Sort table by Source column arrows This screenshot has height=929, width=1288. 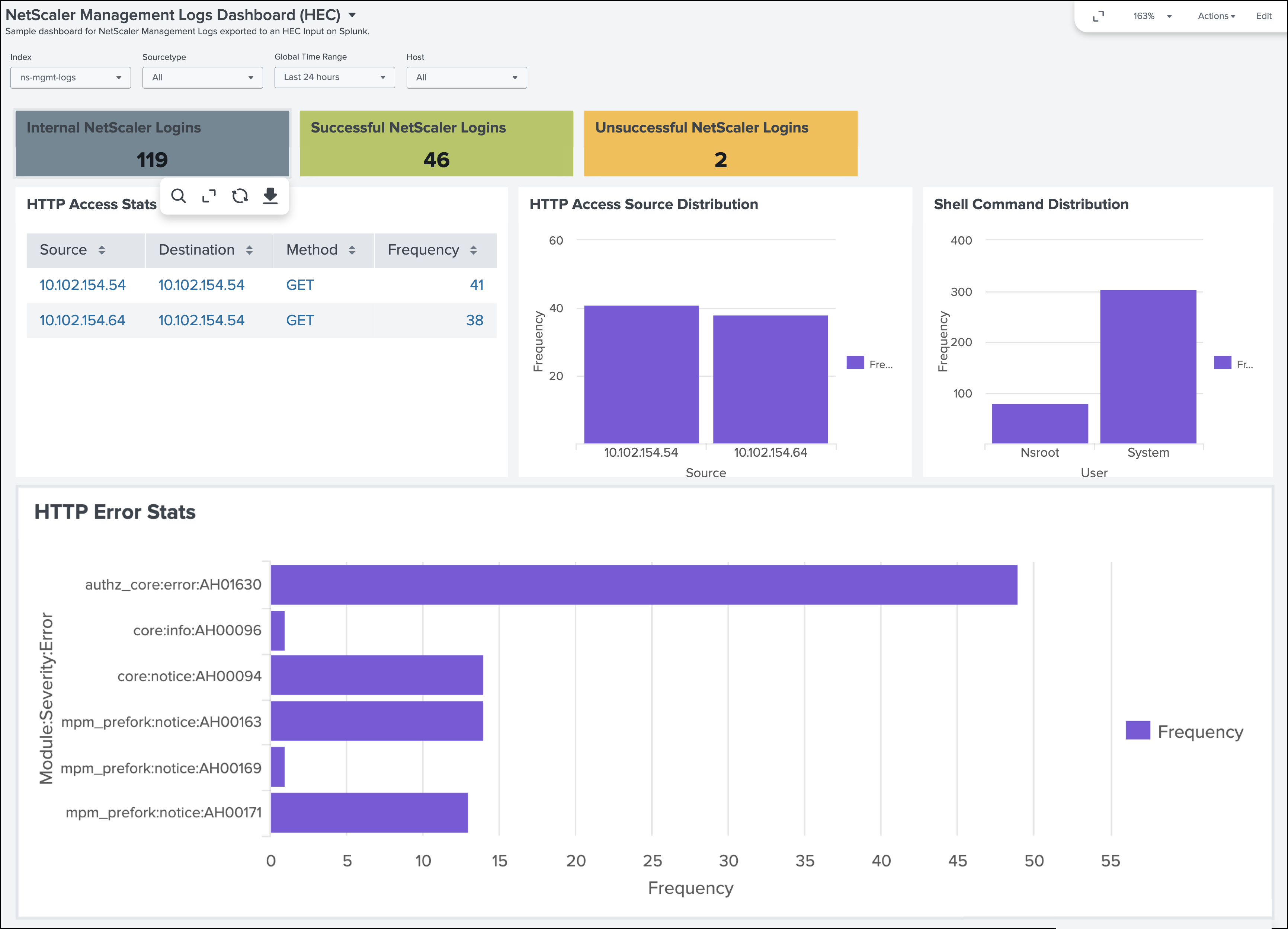pyautogui.click(x=102, y=250)
